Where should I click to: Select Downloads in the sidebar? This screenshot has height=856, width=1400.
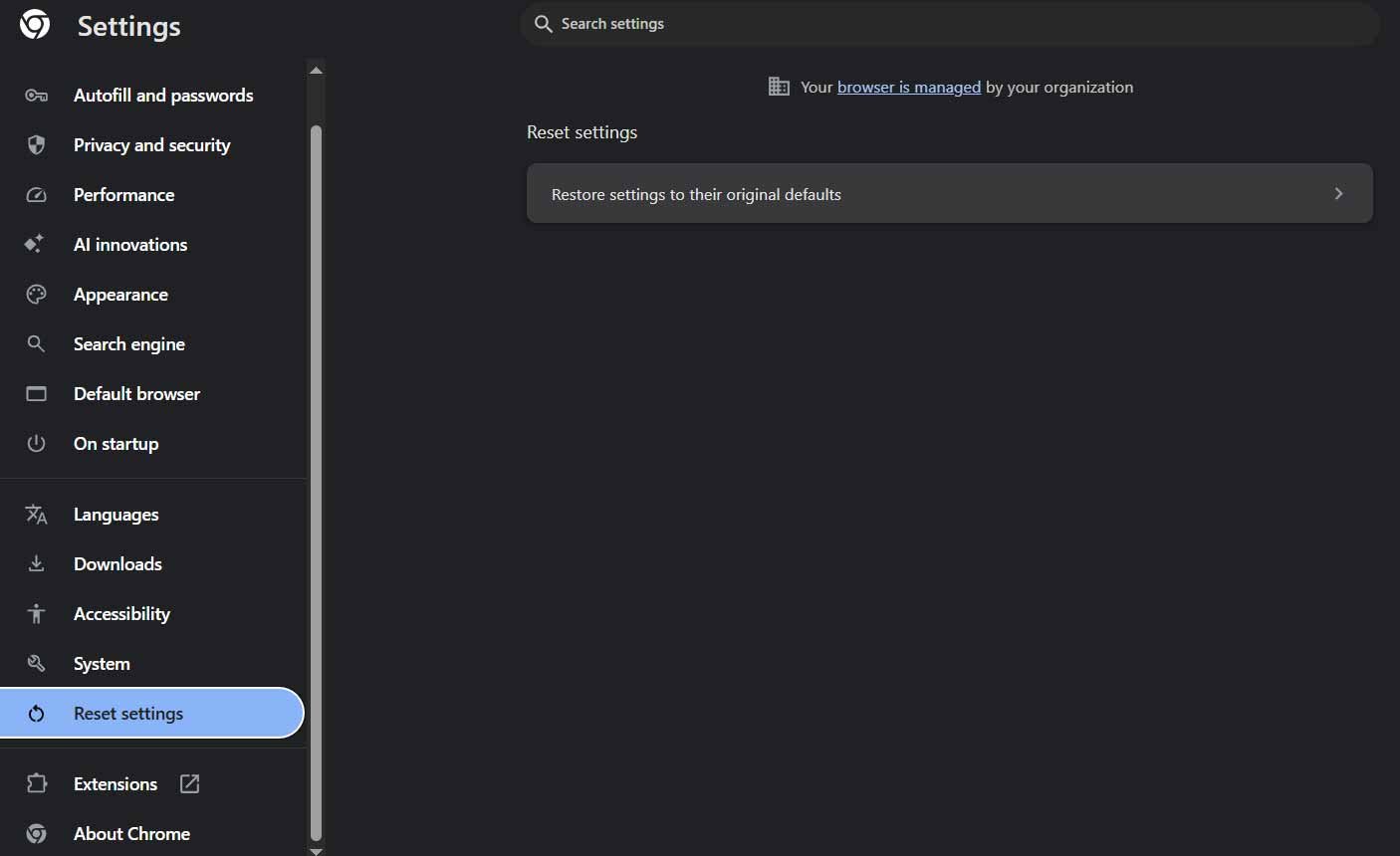[x=152, y=564]
